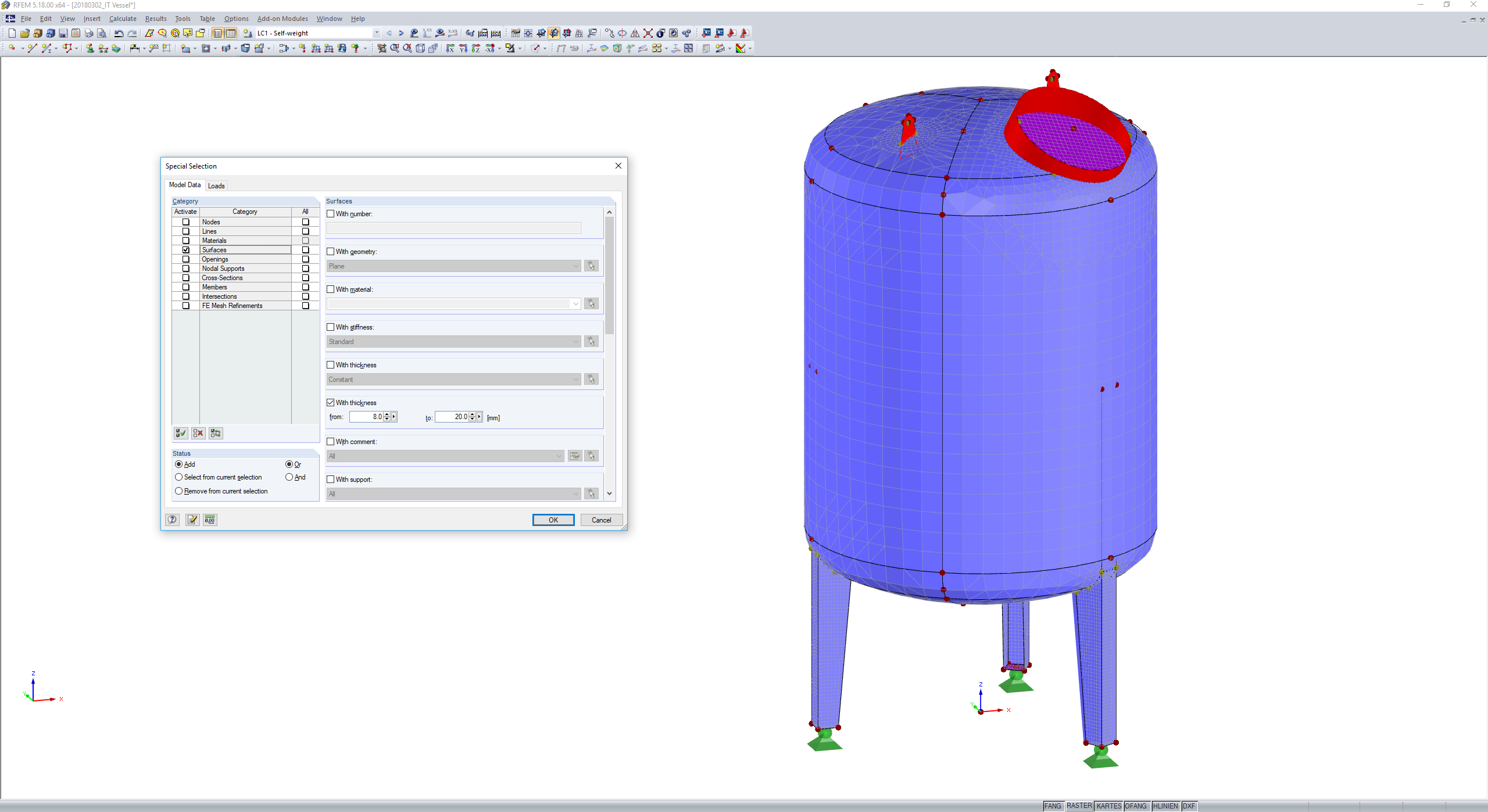Click the help icon in dialog
This screenshot has height=812, width=1488.
click(173, 520)
